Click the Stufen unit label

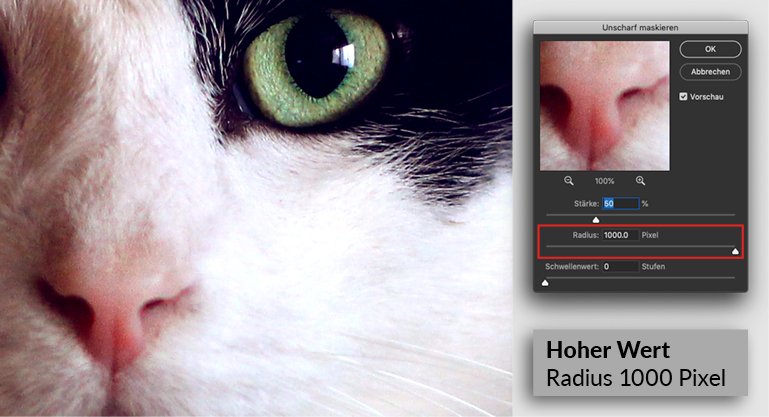653,266
